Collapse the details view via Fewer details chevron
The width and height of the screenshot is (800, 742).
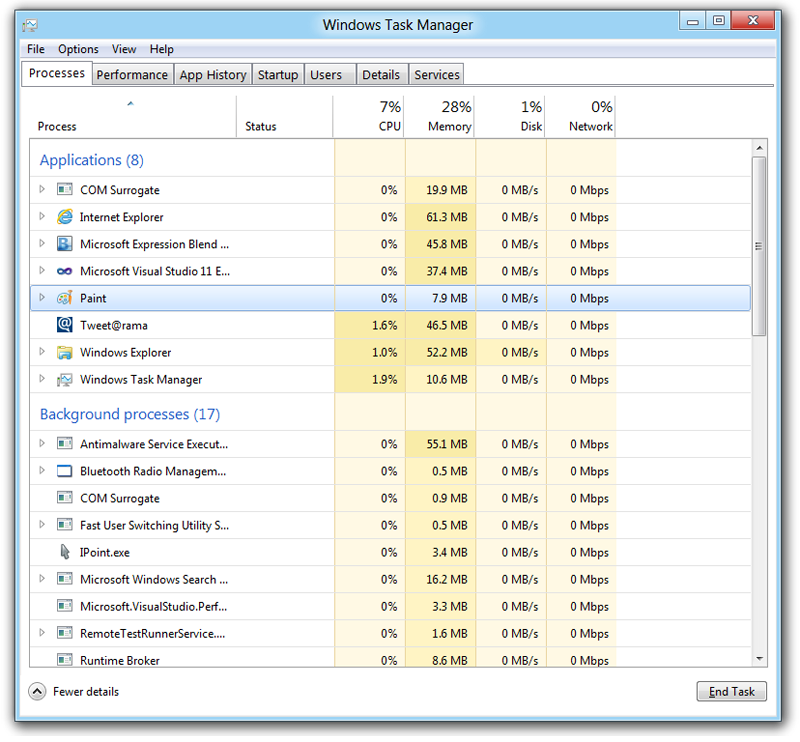[x=37, y=691]
